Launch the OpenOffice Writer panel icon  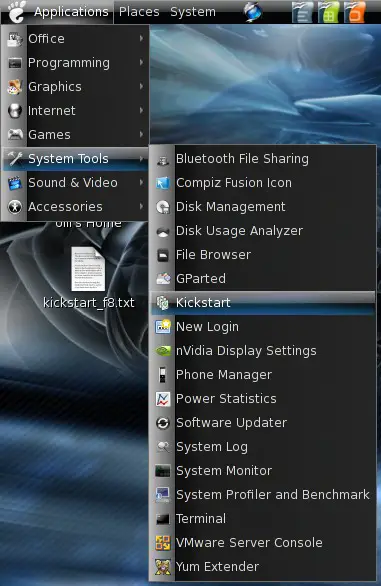(302, 12)
